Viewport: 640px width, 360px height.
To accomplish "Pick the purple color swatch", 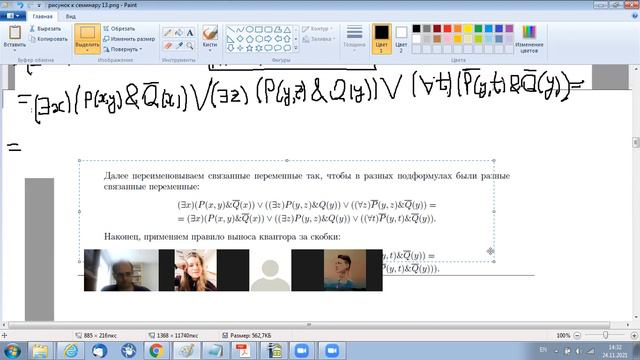I will point(509,28).
